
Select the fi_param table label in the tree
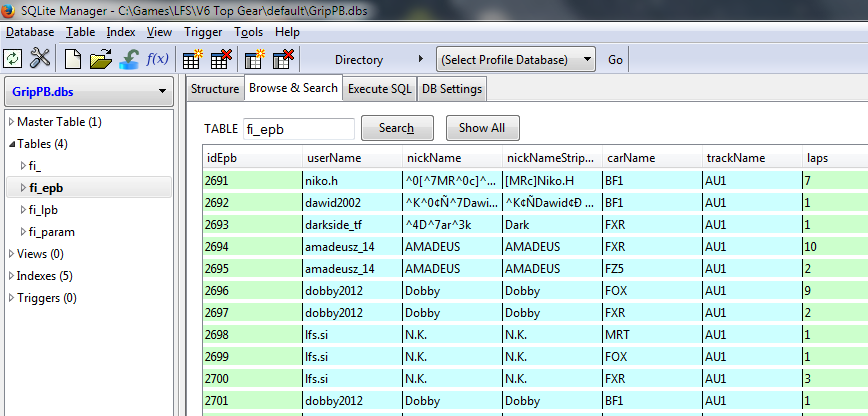[x=51, y=232]
